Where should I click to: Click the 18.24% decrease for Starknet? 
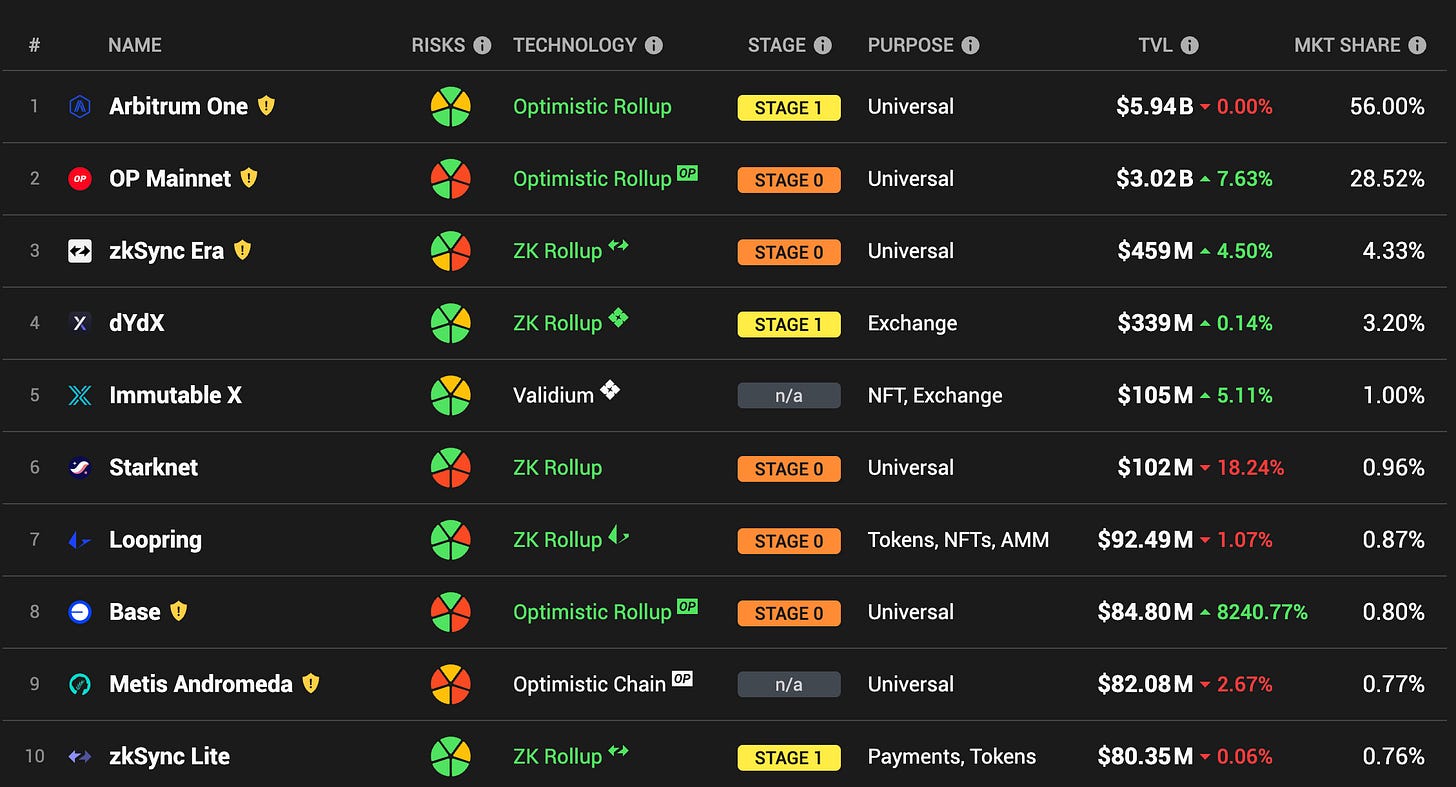pos(1250,467)
